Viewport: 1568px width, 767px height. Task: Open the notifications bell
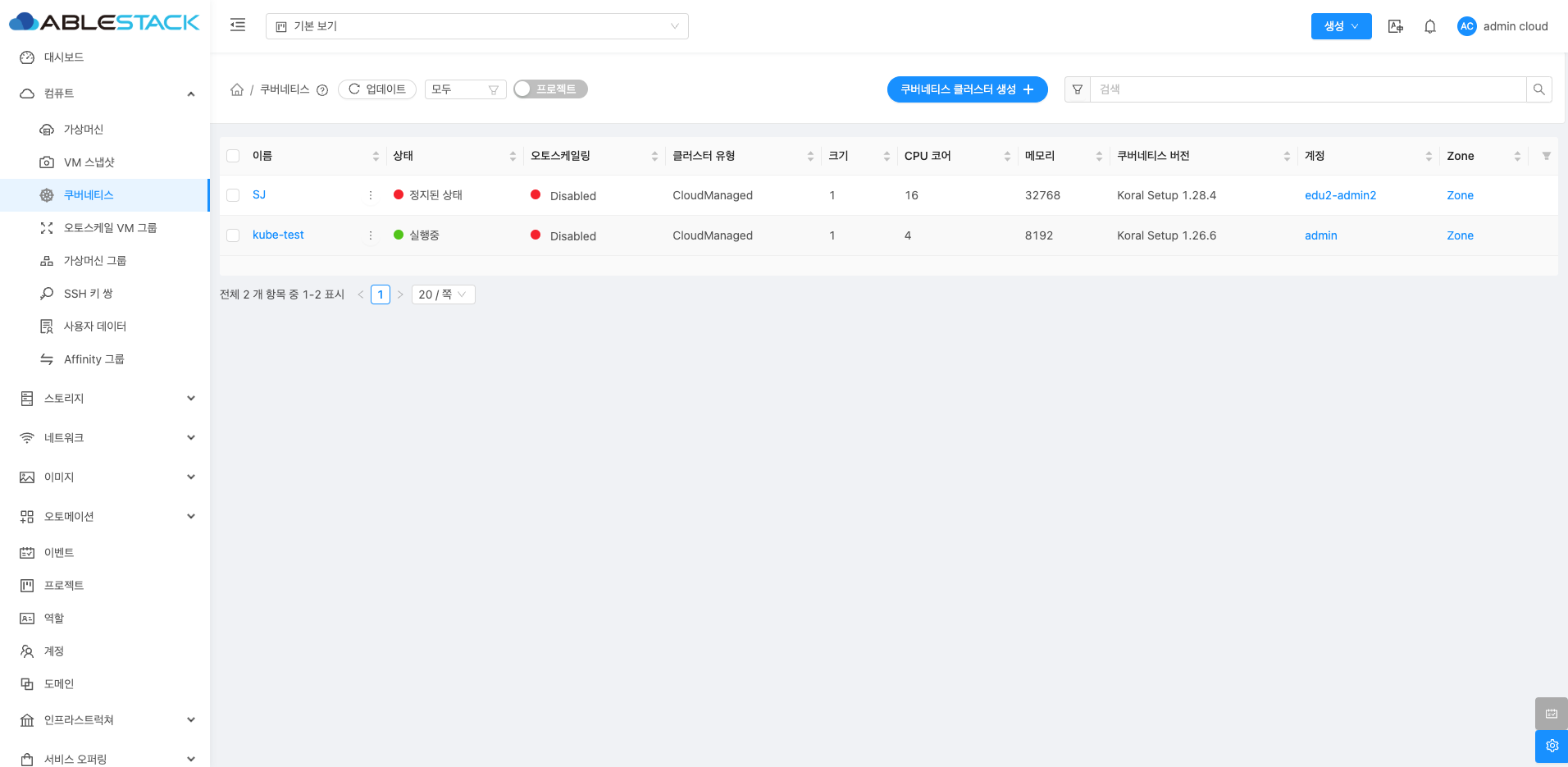pyautogui.click(x=1429, y=26)
